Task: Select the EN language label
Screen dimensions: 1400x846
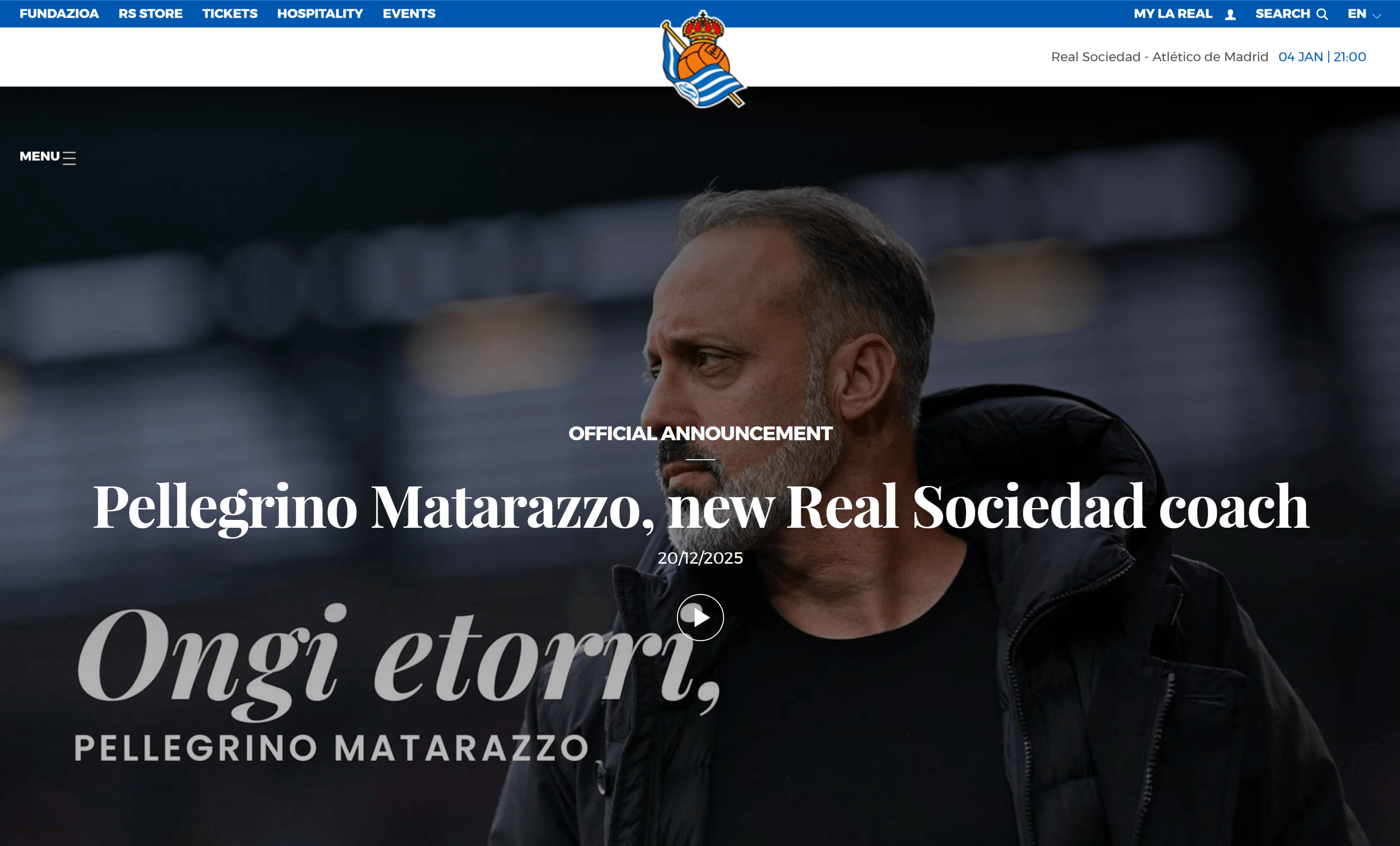Action: point(1357,14)
